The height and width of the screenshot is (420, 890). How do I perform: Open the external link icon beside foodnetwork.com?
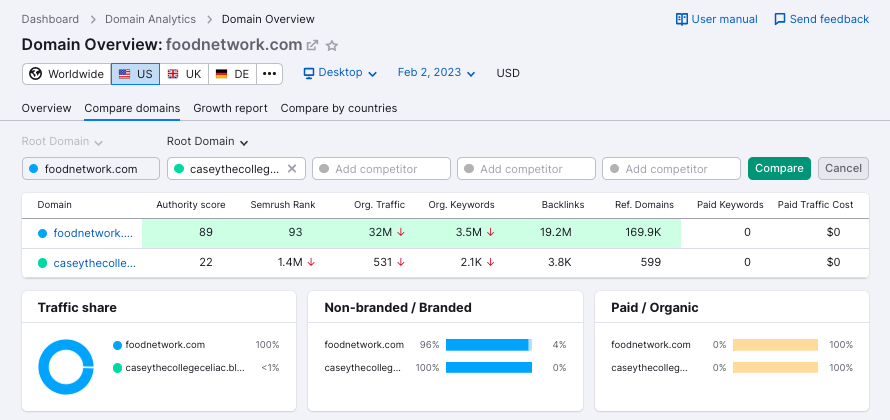pyautogui.click(x=312, y=45)
